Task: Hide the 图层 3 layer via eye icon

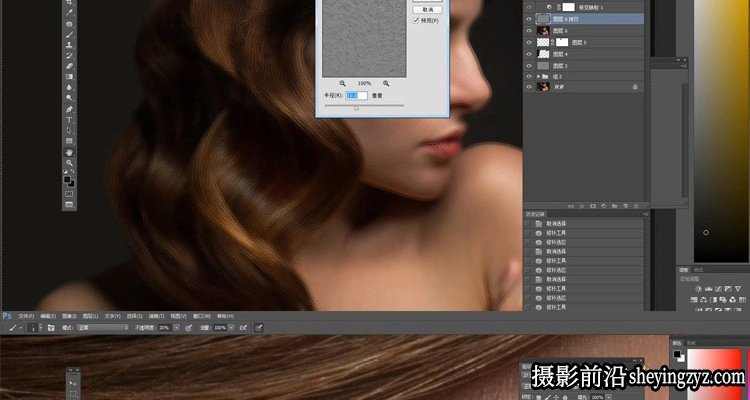Action: pyautogui.click(x=529, y=66)
